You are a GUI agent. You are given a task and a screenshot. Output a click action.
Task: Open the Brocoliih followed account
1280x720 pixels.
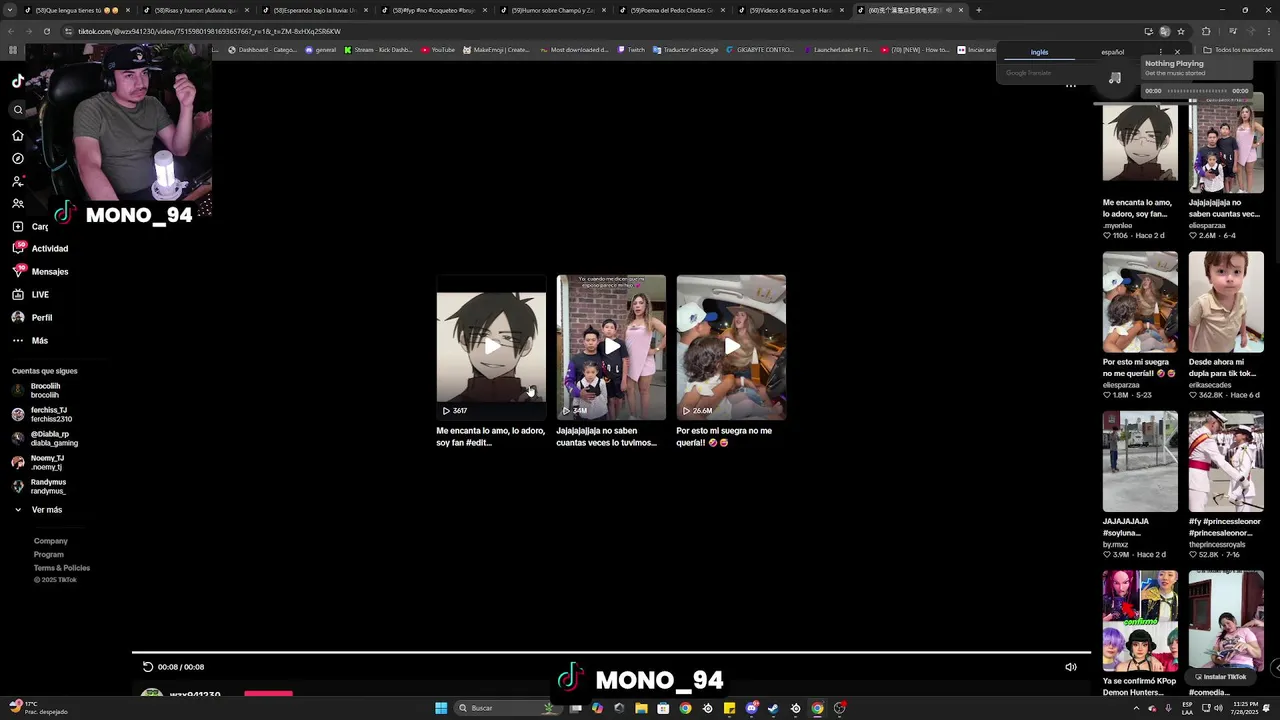[38, 390]
